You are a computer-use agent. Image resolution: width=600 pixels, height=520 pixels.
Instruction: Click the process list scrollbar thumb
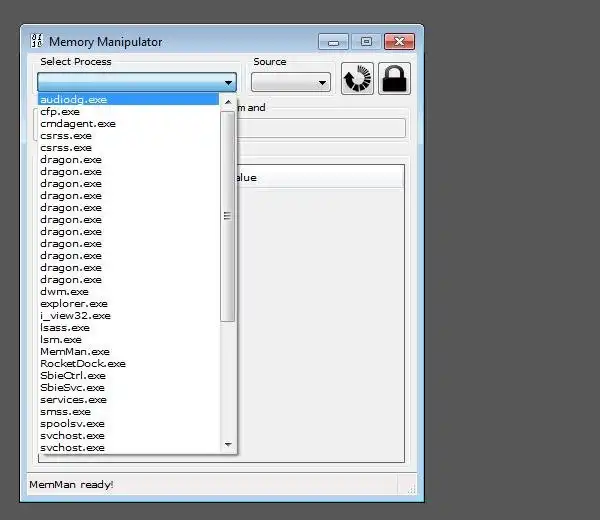pos(228,216)
